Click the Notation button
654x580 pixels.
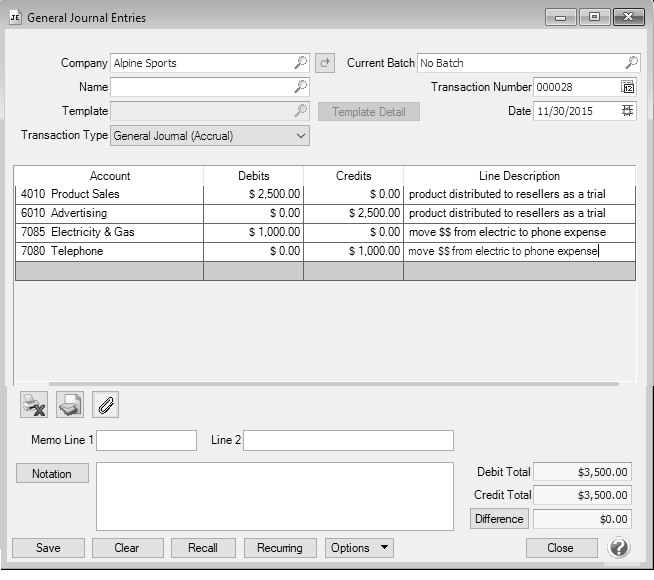pos(52,474)
